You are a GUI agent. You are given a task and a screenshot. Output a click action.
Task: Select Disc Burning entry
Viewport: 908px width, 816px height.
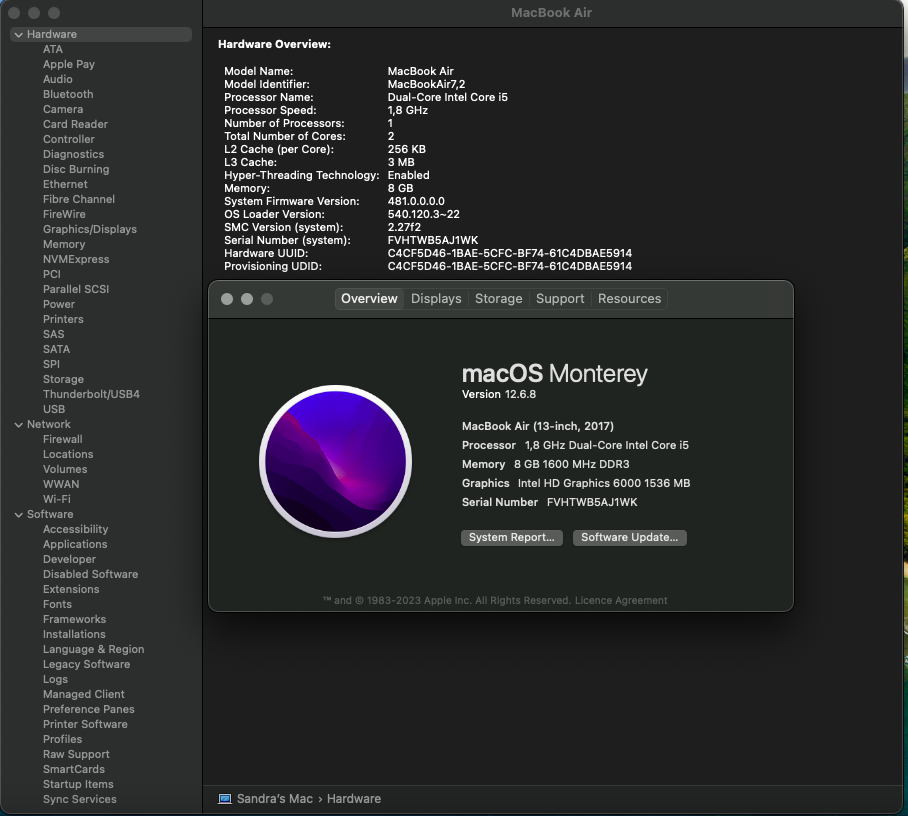pos(76,170)
